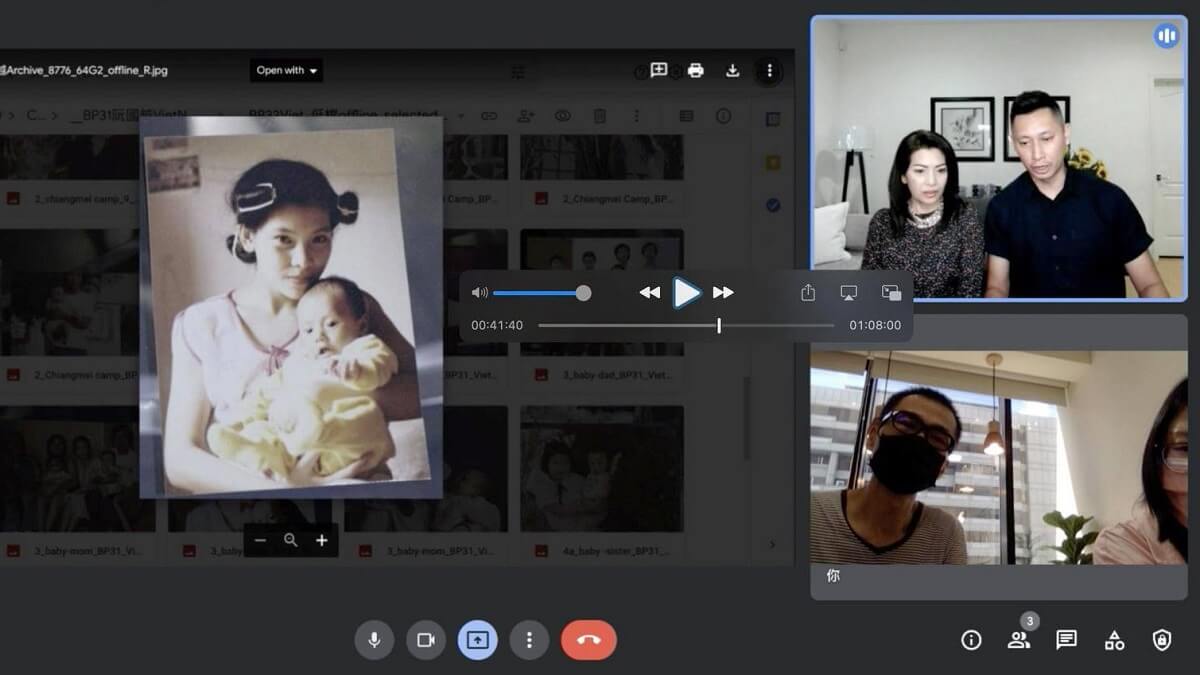Mute the player volume speaker icon
The image size is (1200, 675).
pos(480,293)
